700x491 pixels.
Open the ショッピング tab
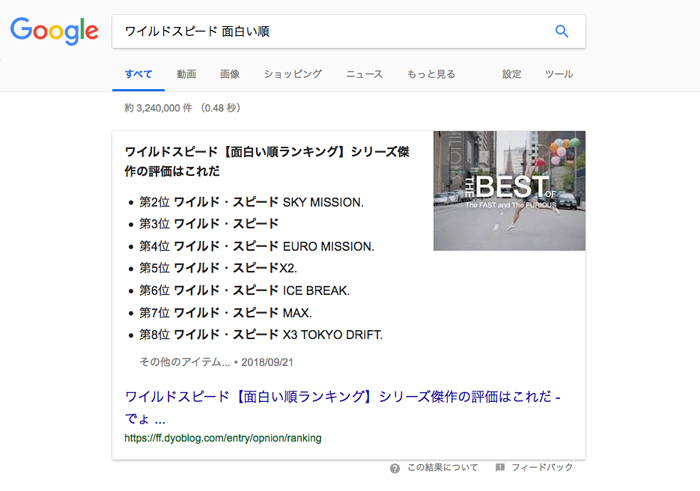point(293,74)
